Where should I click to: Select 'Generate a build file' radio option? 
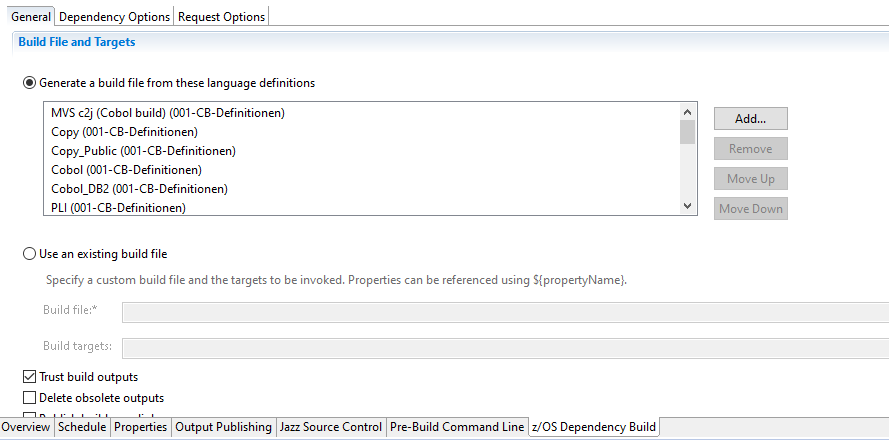30,83
